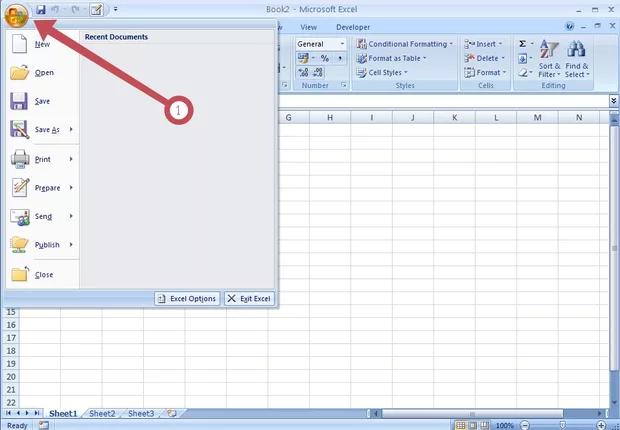Switch to Sheet2 tab

pyautogui.click(x=102, y=414)
